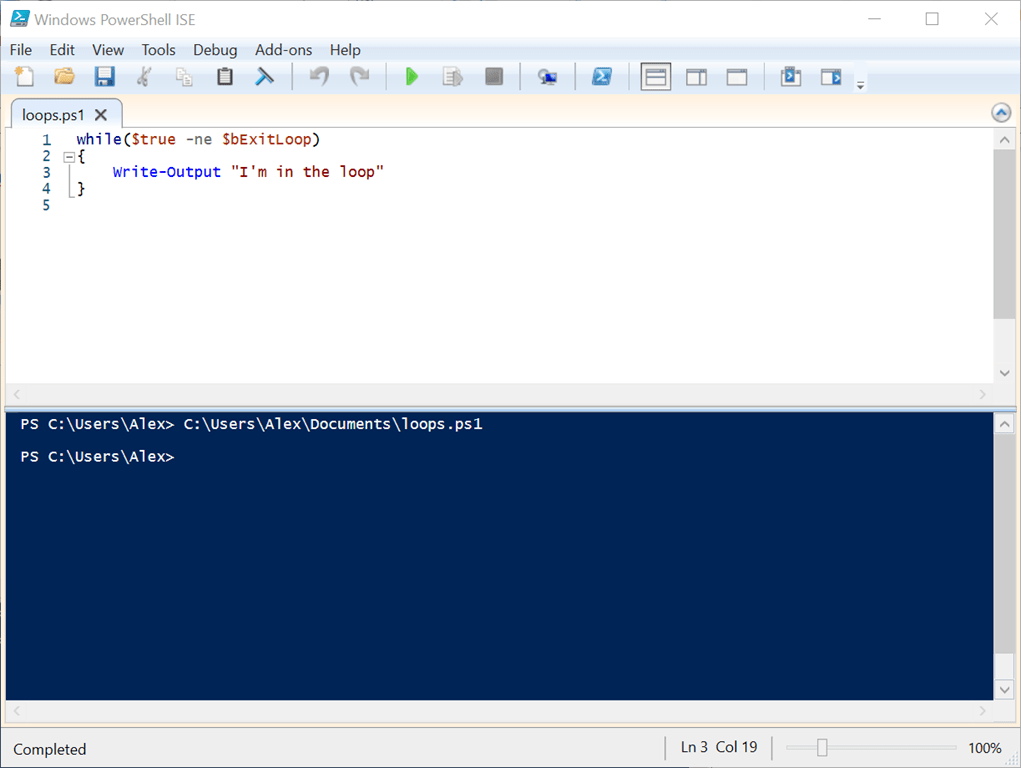The width and height of the screenshot is (1021, 768).
Task: Collapse the script pane with chevron
Action: (1001, 113)
